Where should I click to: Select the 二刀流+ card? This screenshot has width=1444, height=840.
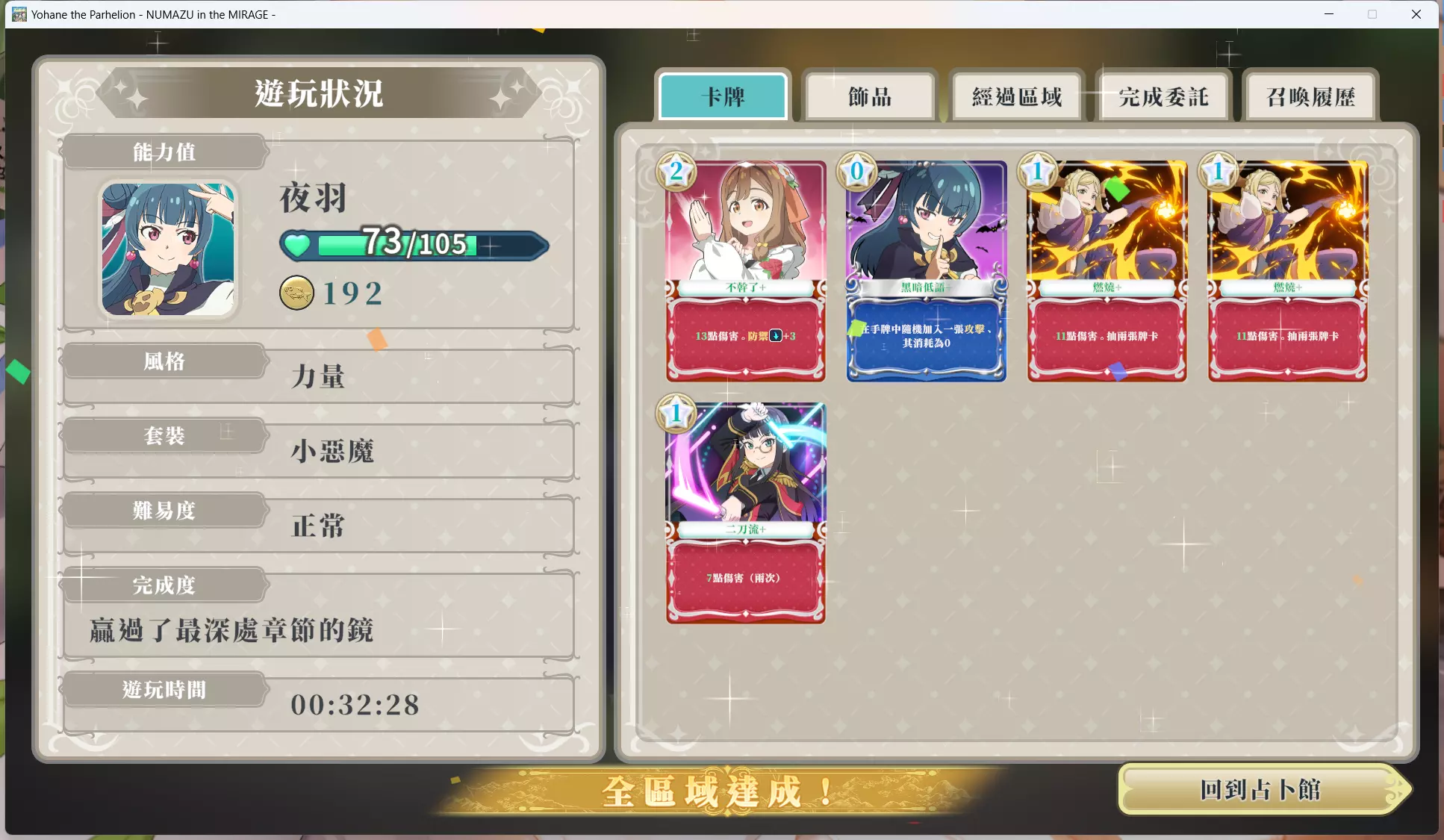pos(746,514)
